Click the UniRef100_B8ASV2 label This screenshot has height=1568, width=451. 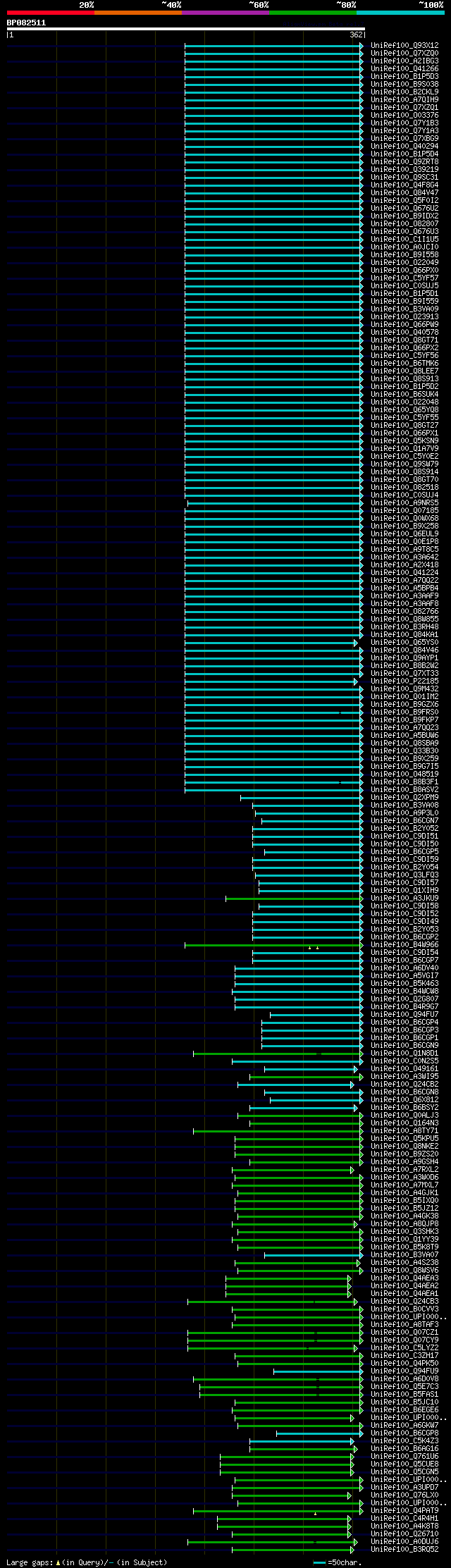point(404,790)
